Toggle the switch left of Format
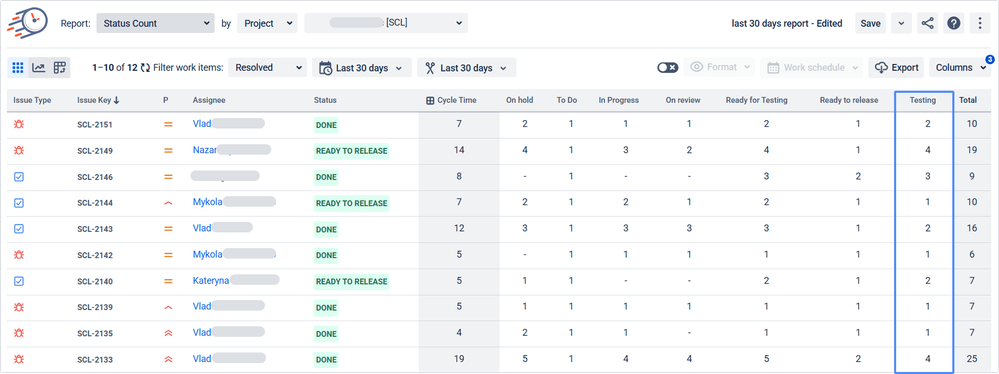 pyautogui.click(x=668, y=68)
